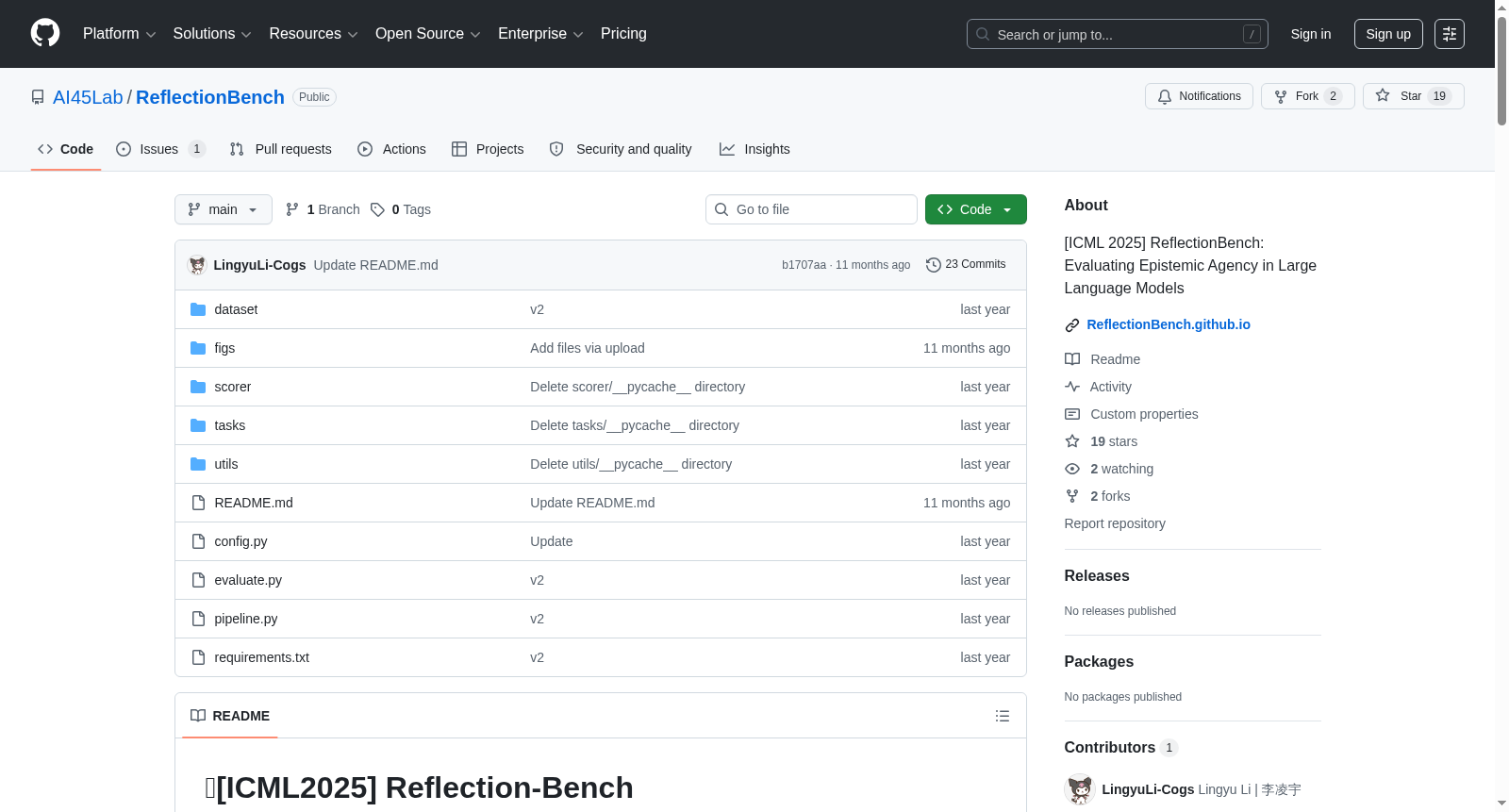Open the Issues tab
This screenshot has height=812, width=1509.
tap(160, 149)
